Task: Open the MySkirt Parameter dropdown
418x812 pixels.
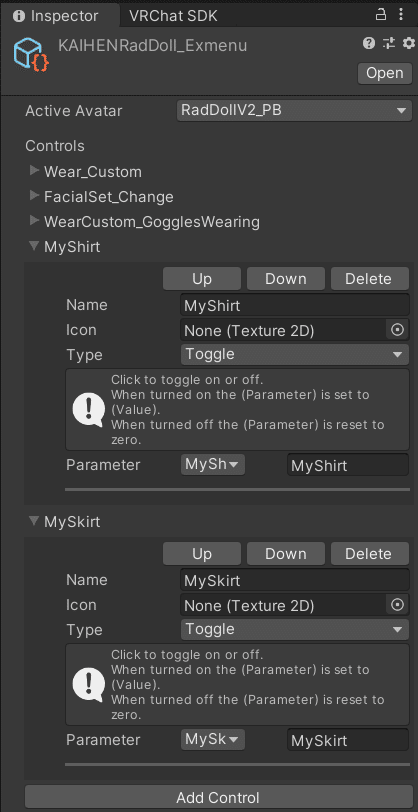Action: pos(213,740)
